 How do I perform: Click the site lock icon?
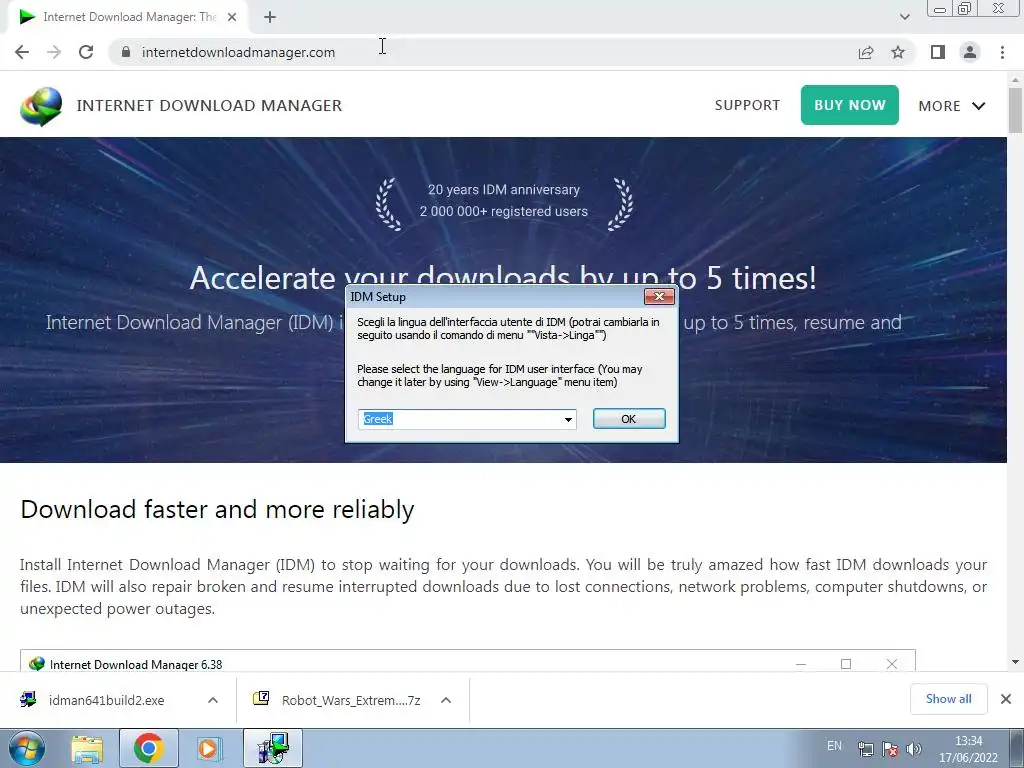(x=126, y=52)
